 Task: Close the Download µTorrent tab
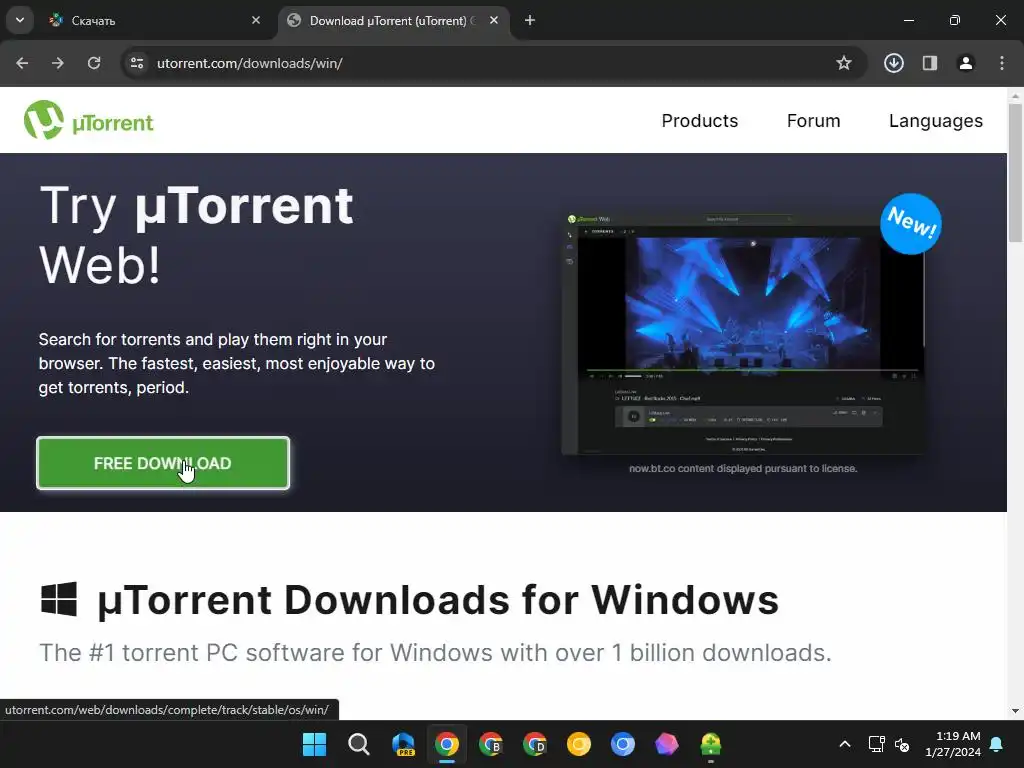pyautogui.click(x=494, y=20)
